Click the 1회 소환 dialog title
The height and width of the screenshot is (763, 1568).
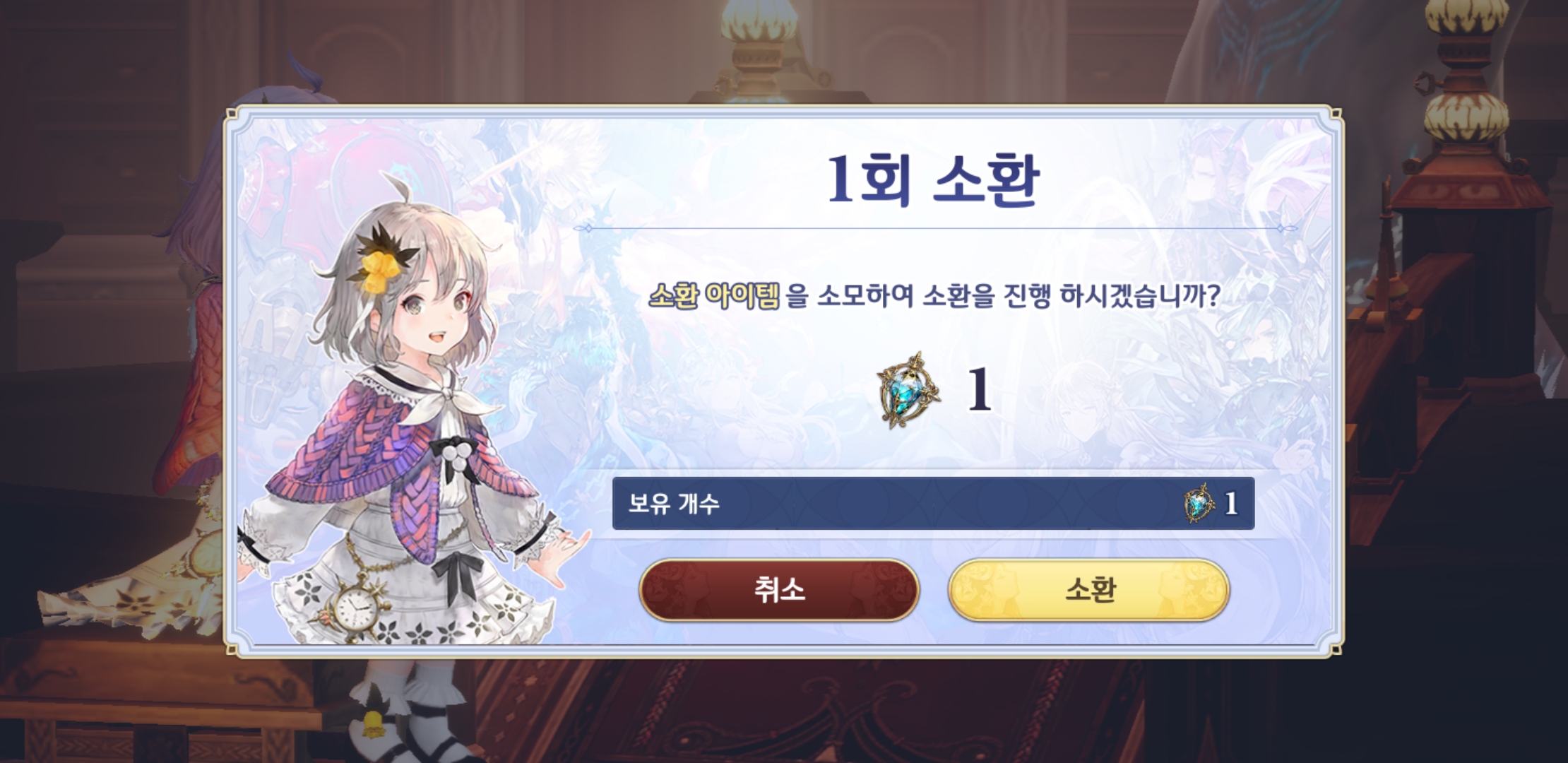click(x=932, y=180)
